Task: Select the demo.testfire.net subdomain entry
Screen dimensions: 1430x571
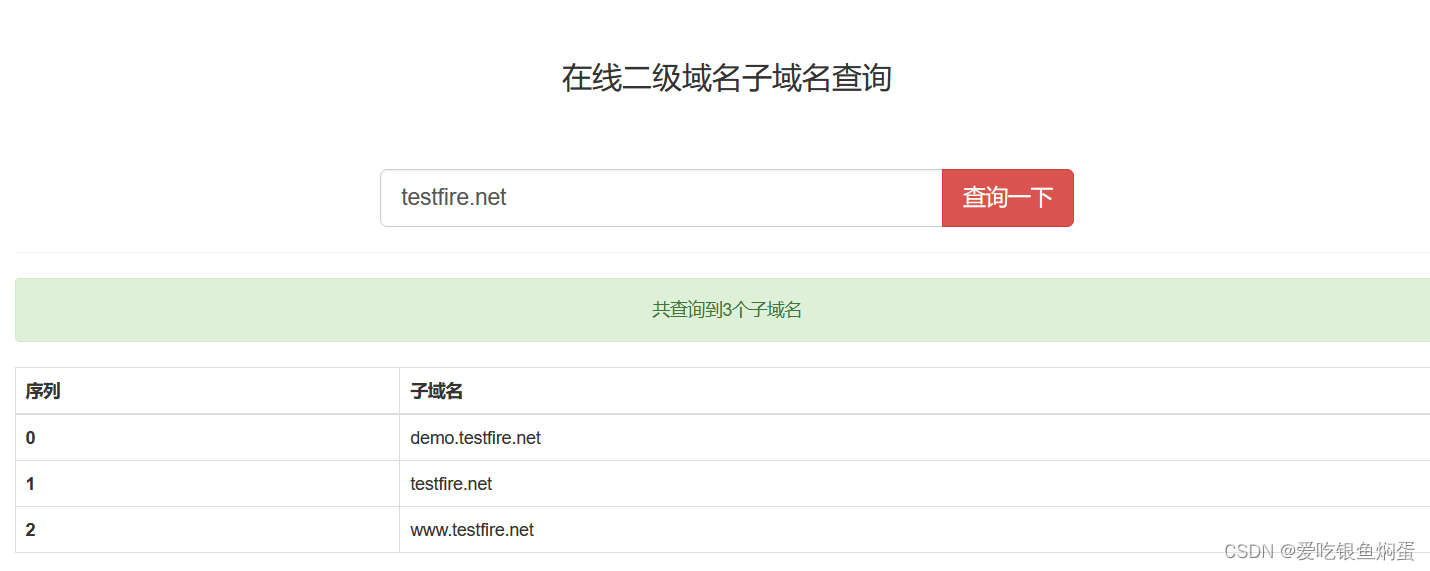Action: [x=475, y=438]
